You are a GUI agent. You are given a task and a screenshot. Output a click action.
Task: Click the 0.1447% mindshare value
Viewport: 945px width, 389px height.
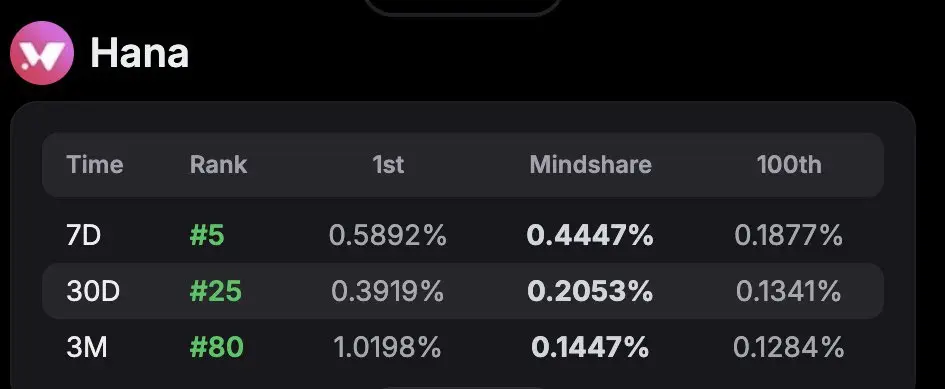tap(590, 347)
